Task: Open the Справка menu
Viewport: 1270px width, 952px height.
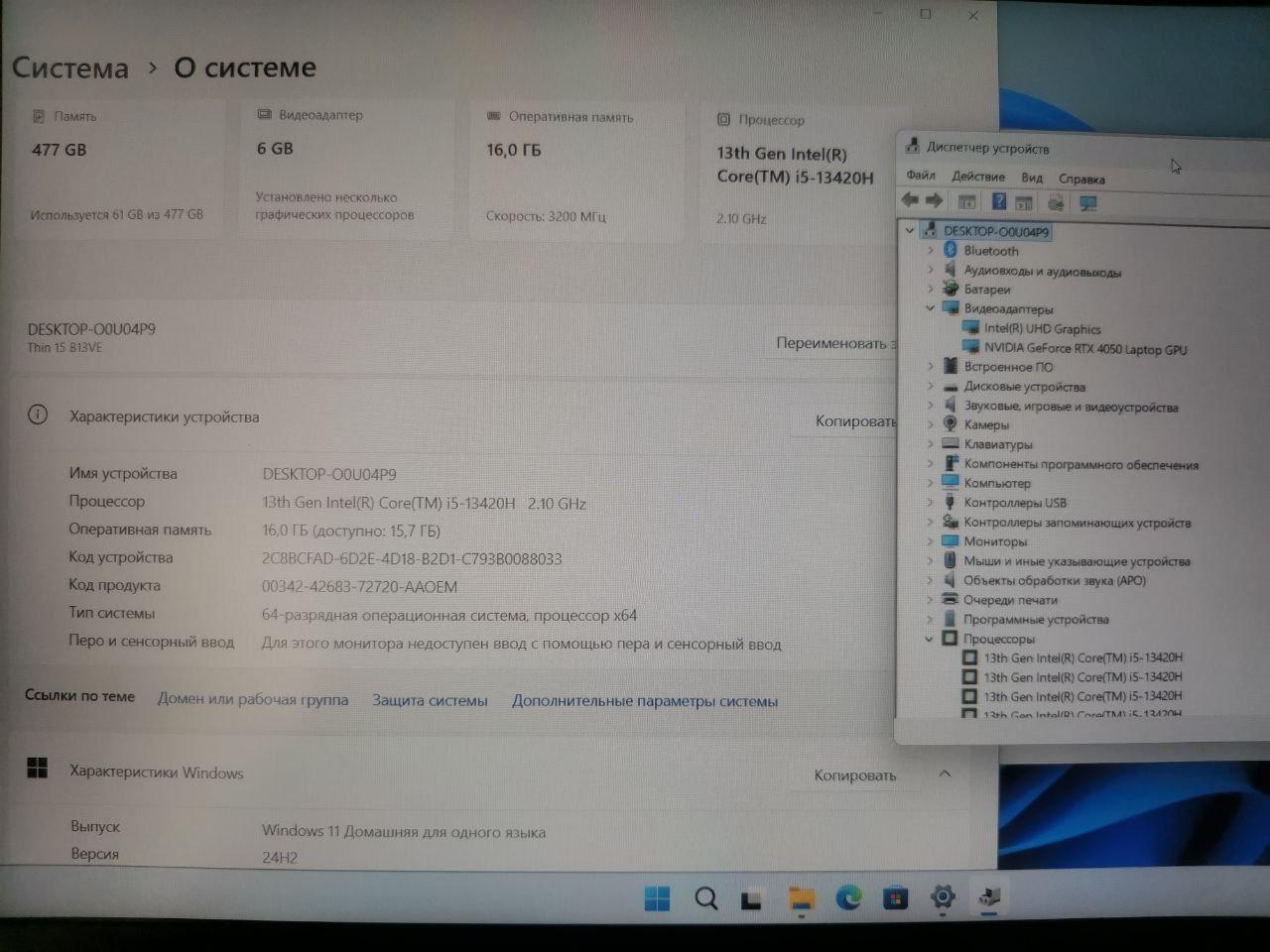Action: coord(1081,179)
